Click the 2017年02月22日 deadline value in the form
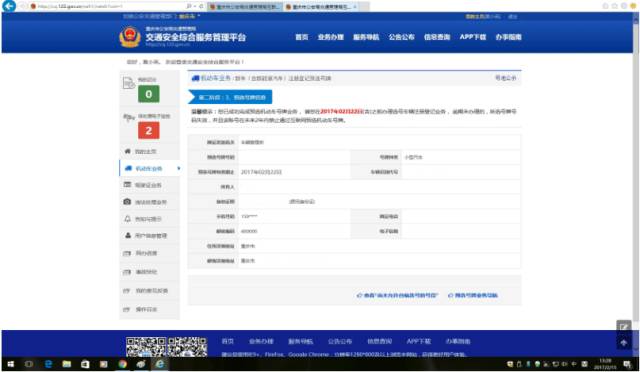This screenshot has width=640, height=372. pos(261,172)
